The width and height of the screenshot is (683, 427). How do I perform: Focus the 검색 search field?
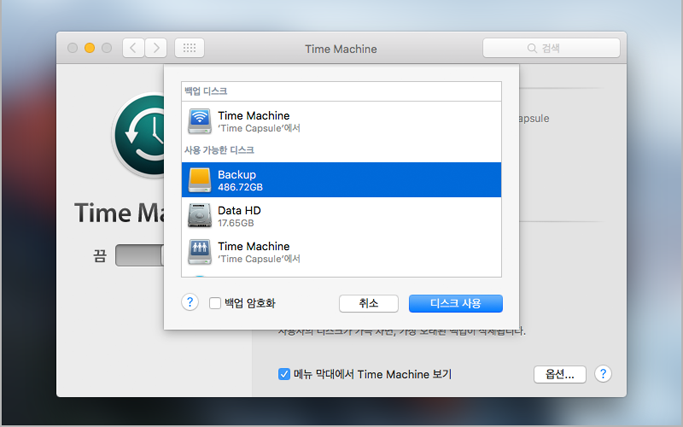click(x=551, y=48)
